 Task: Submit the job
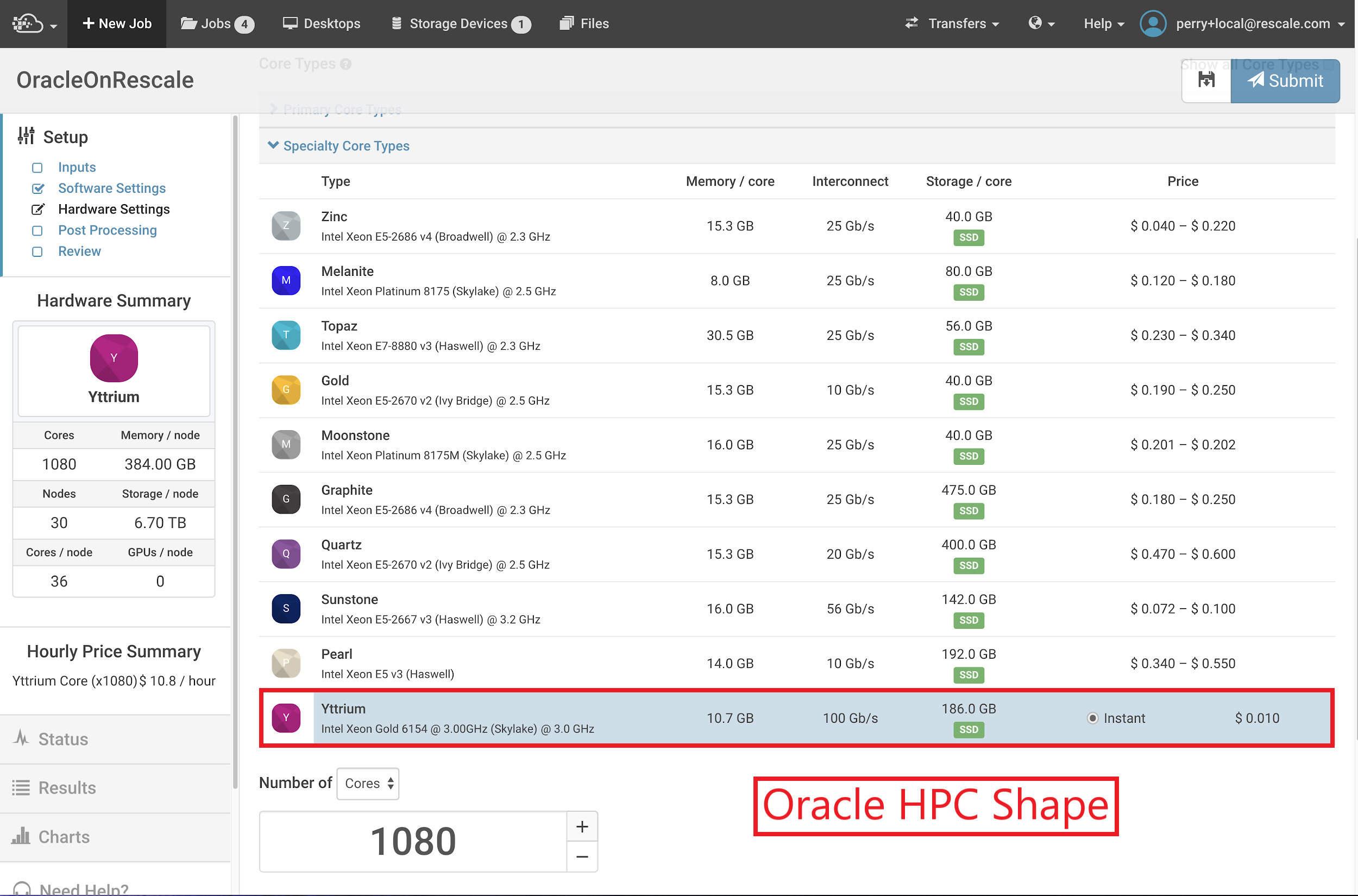point(1285,80)
